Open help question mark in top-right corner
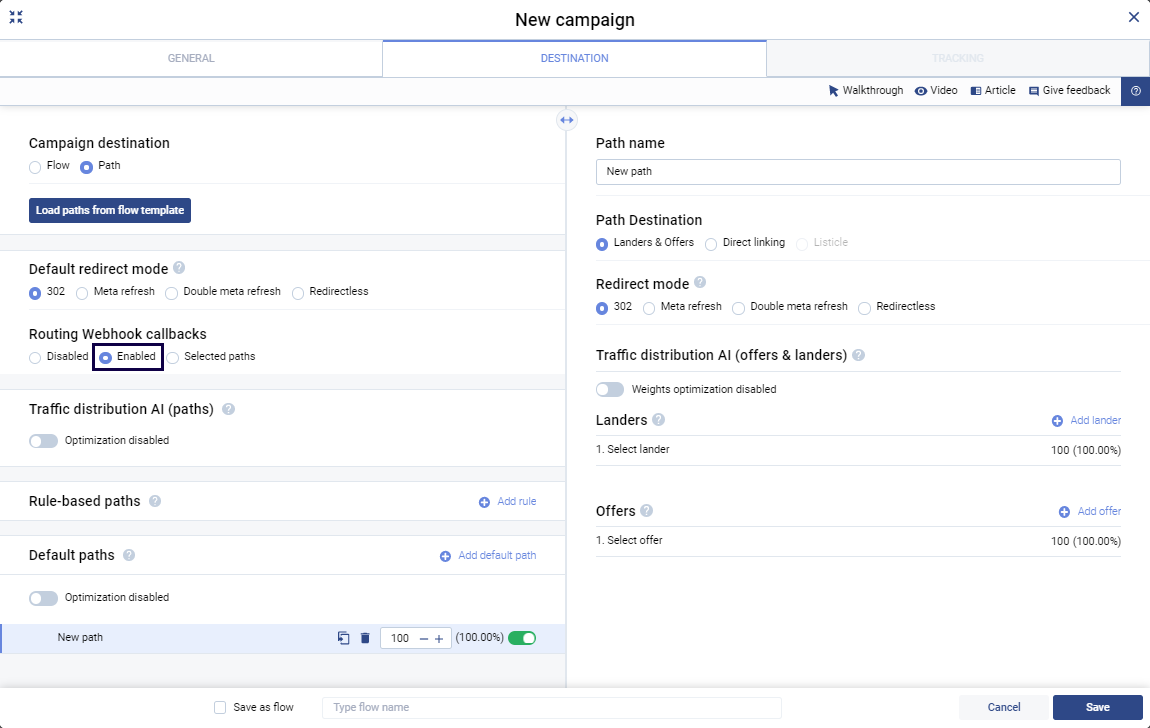This screenshot has width=1150, height=728. pos(1135,91)
